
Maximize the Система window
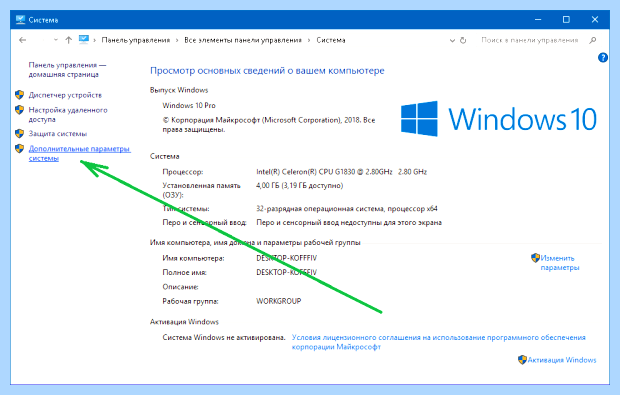[566, 19]
